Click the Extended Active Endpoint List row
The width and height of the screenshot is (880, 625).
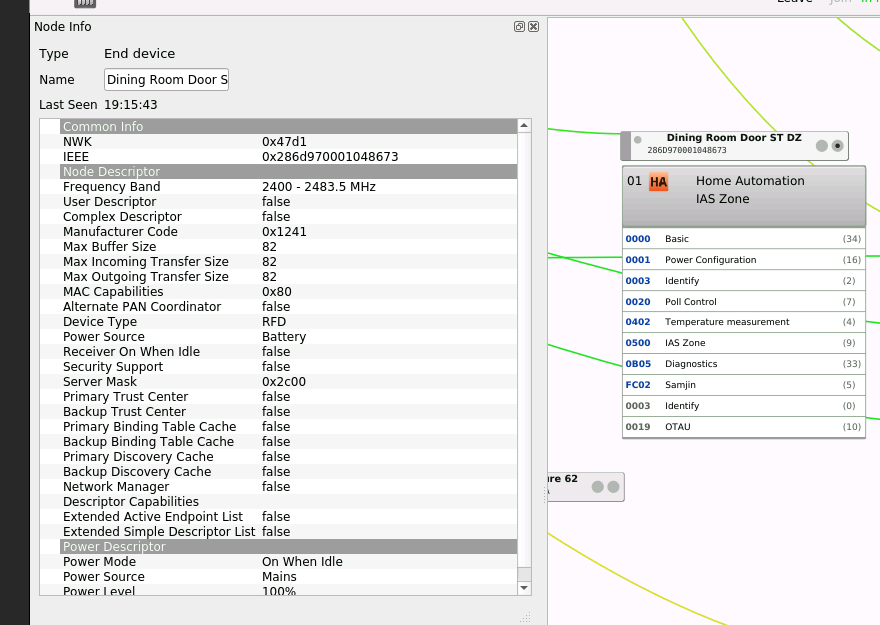pos(278,517)
